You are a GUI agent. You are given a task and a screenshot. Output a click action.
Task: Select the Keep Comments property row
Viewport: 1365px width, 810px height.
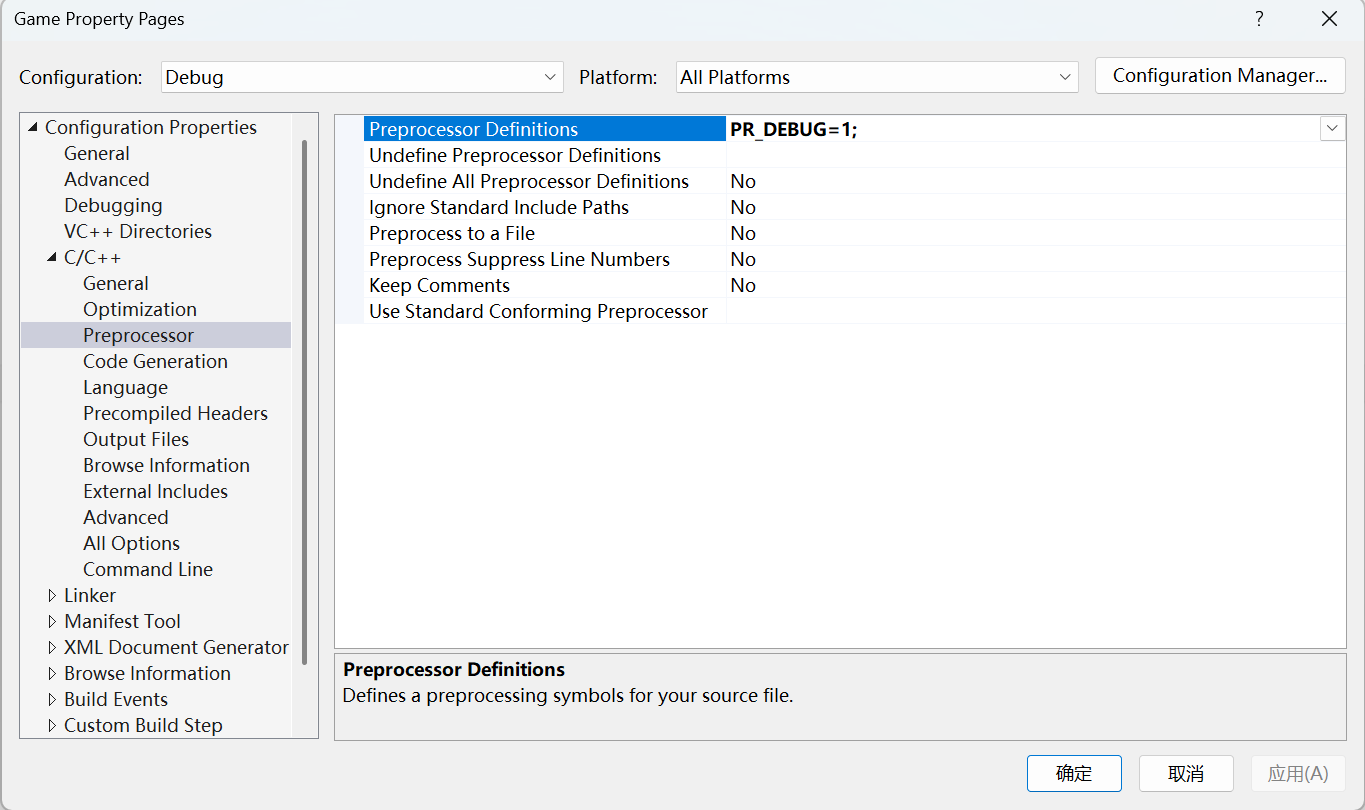(438, 285)
